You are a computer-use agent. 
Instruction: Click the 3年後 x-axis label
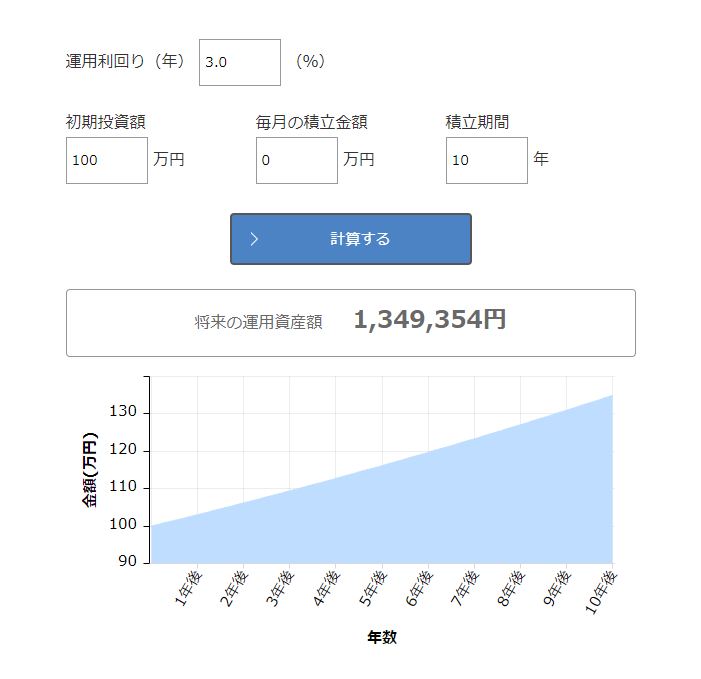[x=280, y=588]
